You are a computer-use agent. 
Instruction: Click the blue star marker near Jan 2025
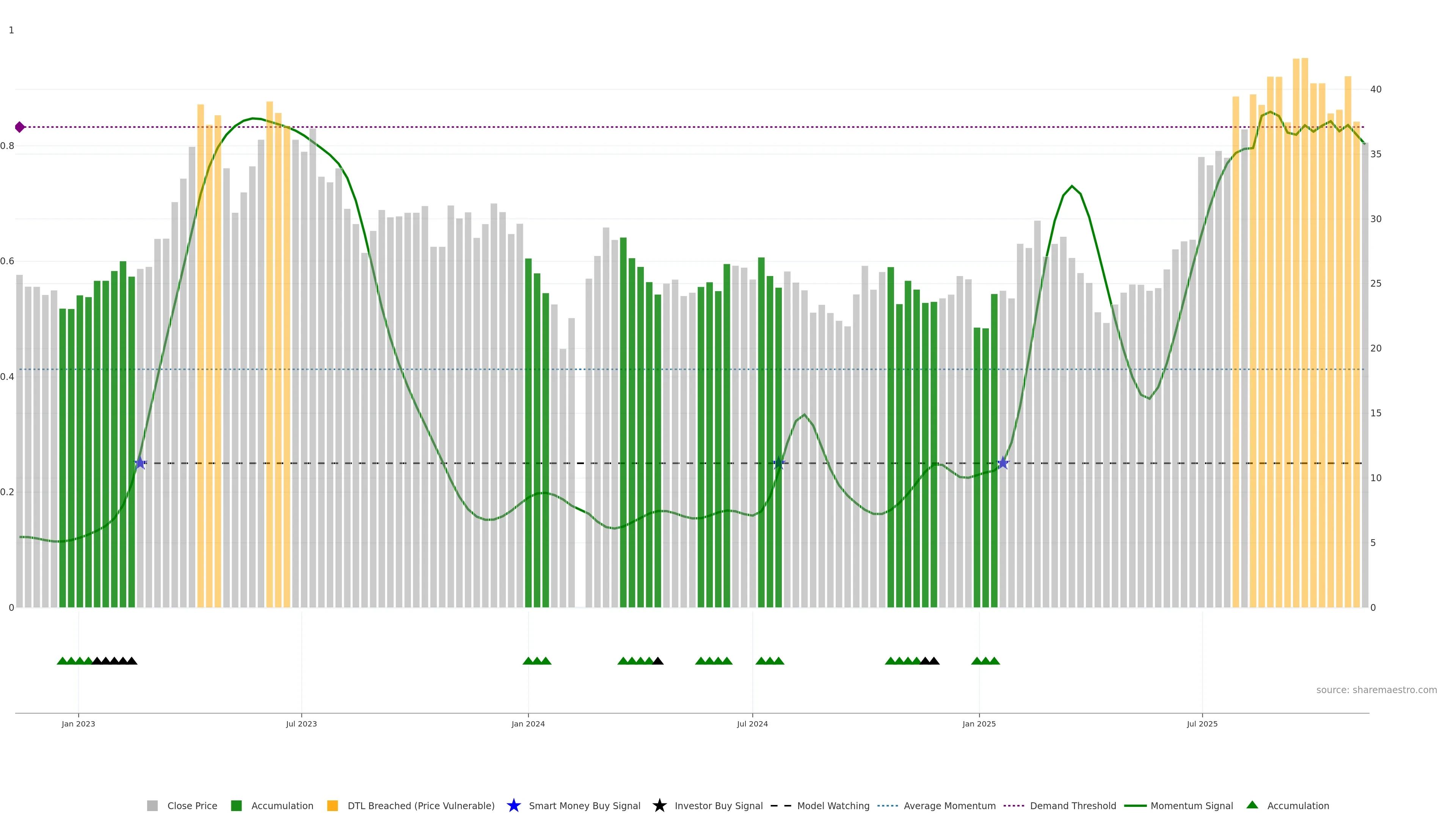tap(1003, 463)
